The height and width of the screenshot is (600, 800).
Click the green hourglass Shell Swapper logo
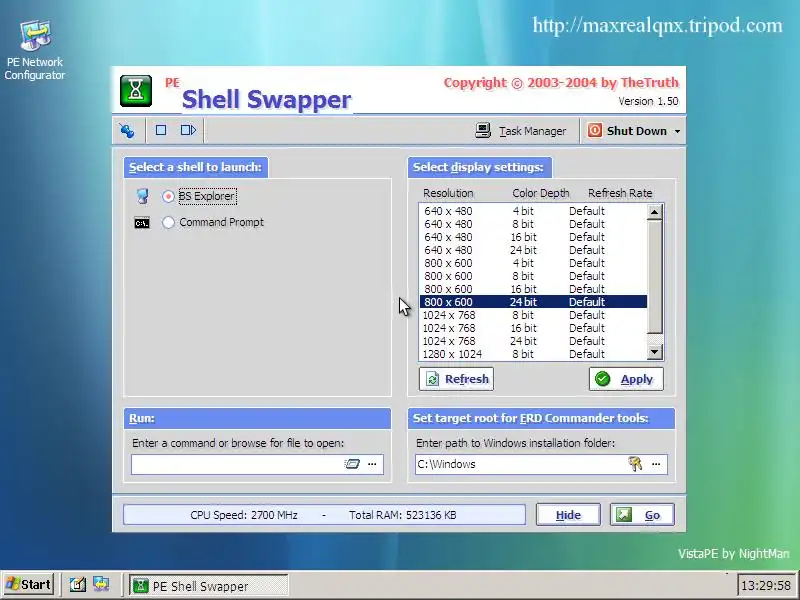(136, 91)
